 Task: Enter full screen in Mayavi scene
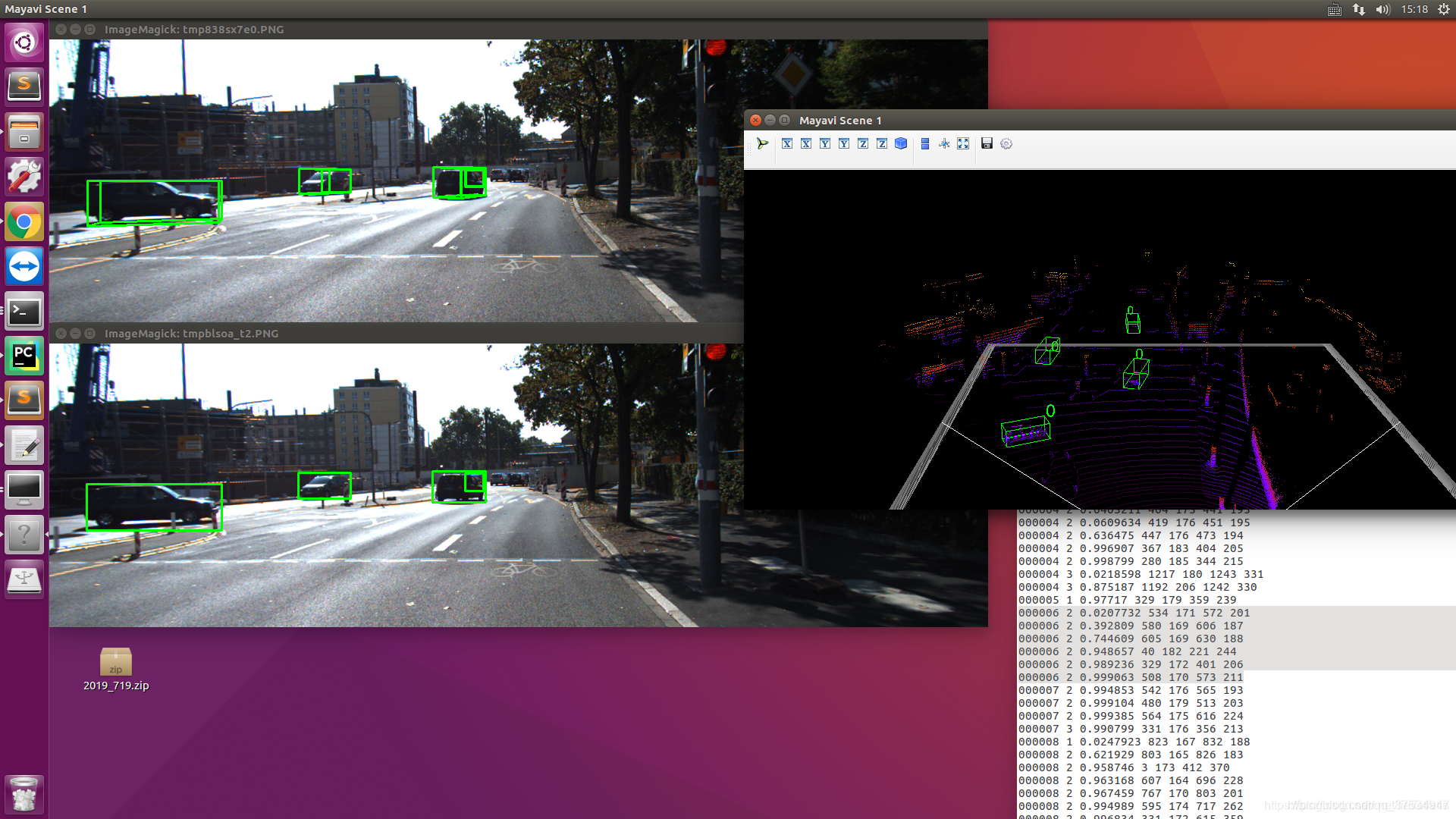963,143
